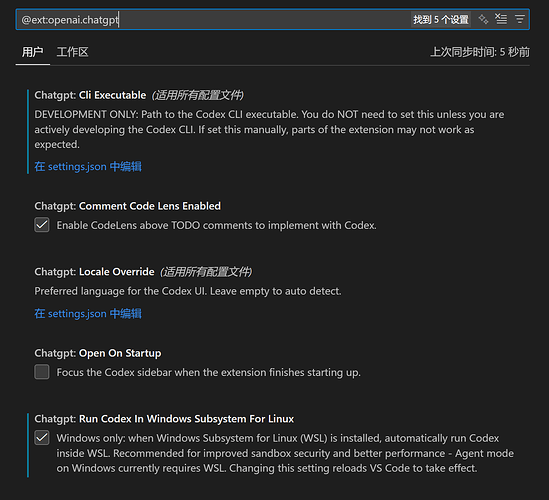The image size is (549, 500).
Task: Click the DEVELOPMENT ONLY description paragraph
Action: (x=269, y=129)
